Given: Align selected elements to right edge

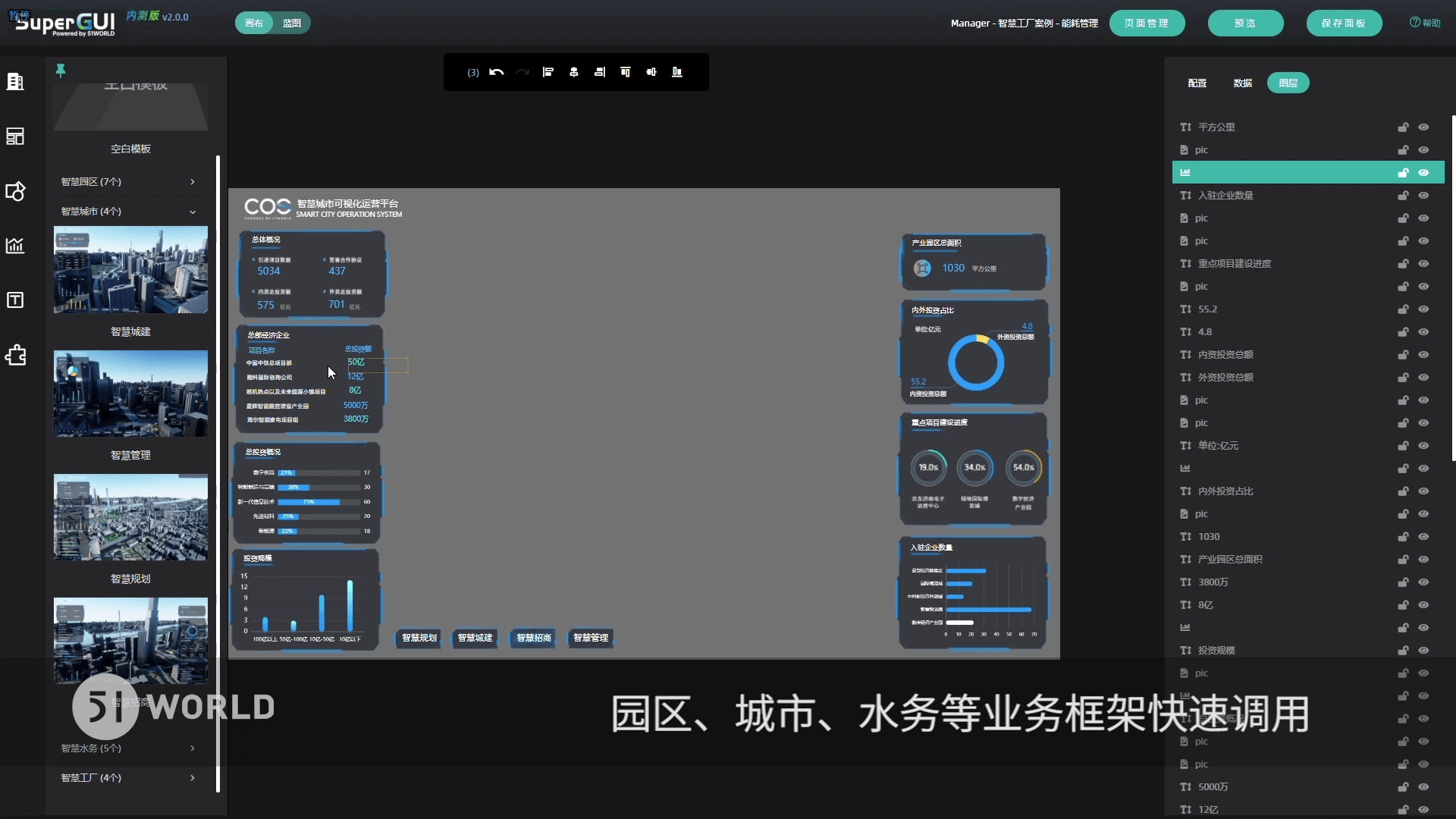Looking at the screenshot, I should (600, 72).
